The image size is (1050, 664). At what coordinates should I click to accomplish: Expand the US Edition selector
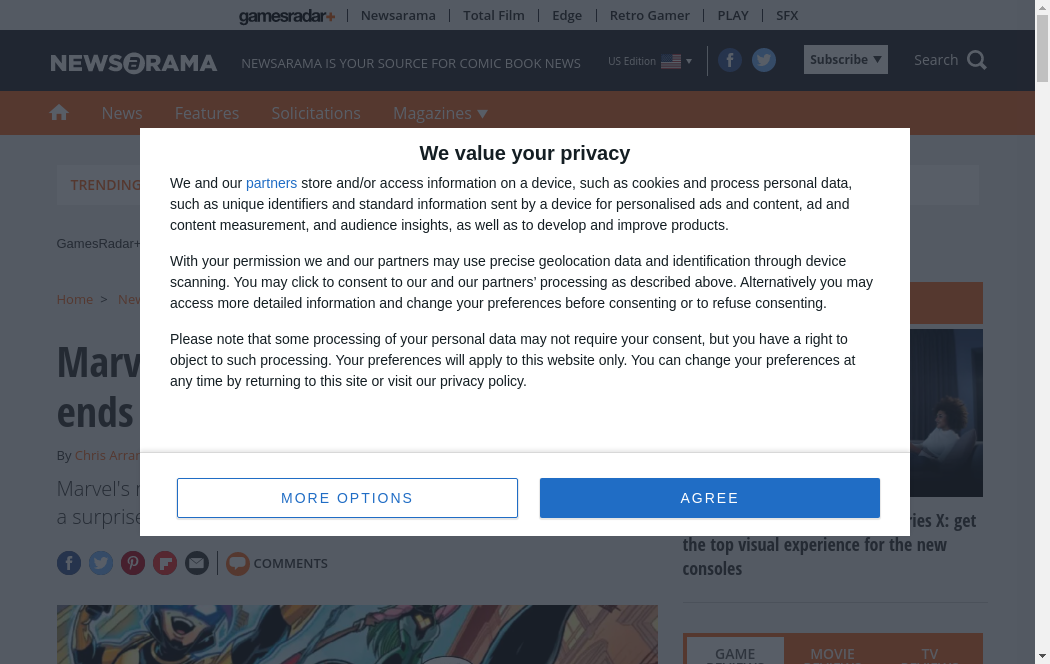pos(650,61)
